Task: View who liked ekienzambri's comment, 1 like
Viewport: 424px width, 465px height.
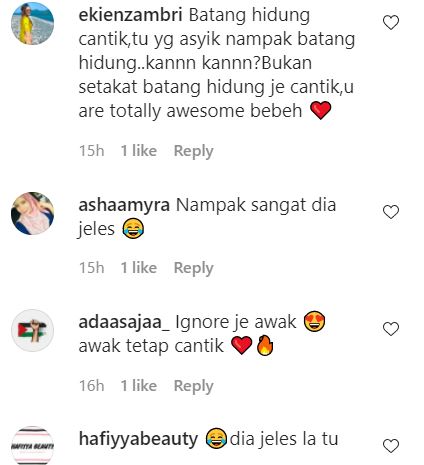Action: (139, 151)
